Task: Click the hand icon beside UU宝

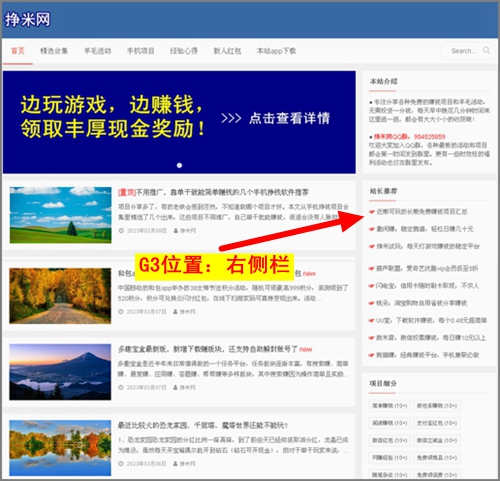Action: (372, 320)
